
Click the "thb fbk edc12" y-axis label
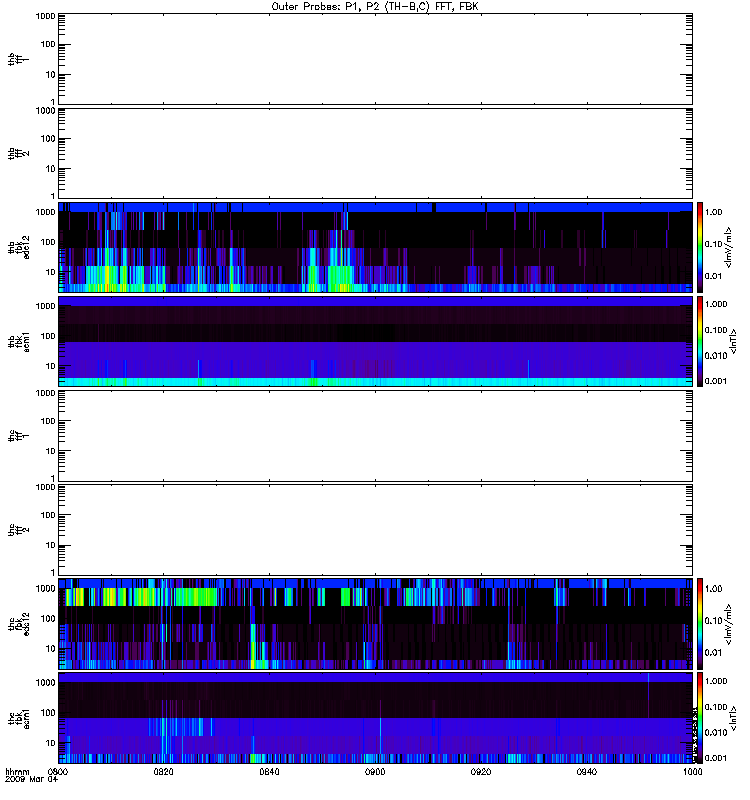(19, 247)
